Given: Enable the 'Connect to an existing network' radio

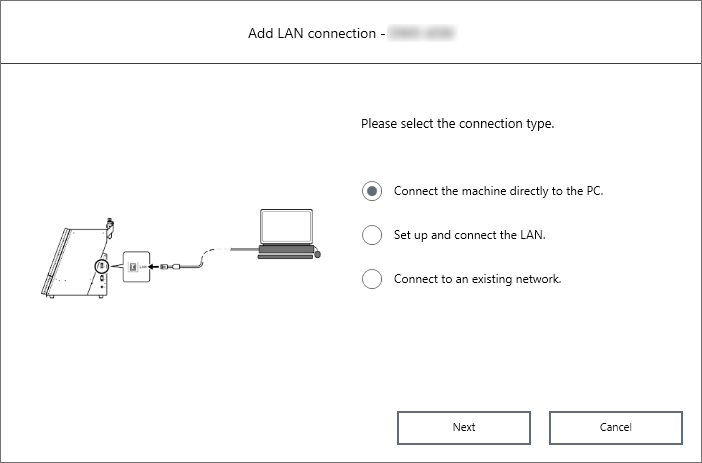Looking at the screenshot, I should [x=372, y=279].
